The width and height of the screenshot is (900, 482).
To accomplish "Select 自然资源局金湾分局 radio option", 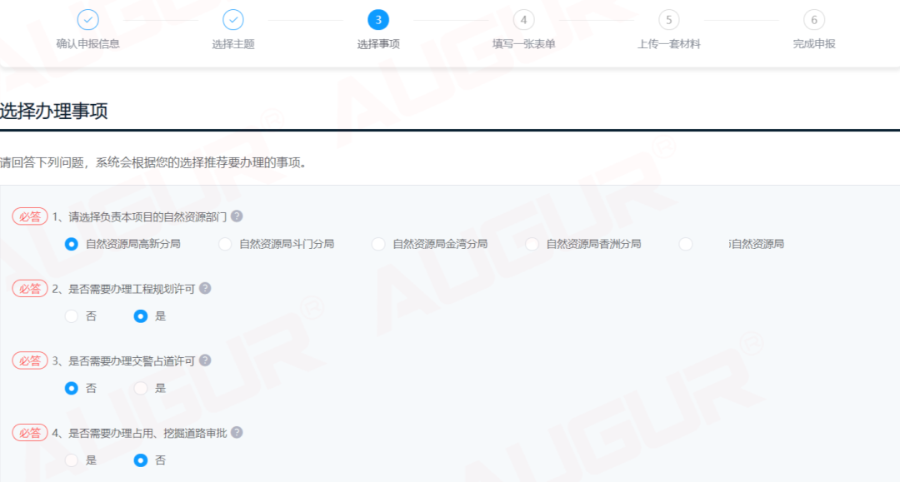I will (378, 244).
